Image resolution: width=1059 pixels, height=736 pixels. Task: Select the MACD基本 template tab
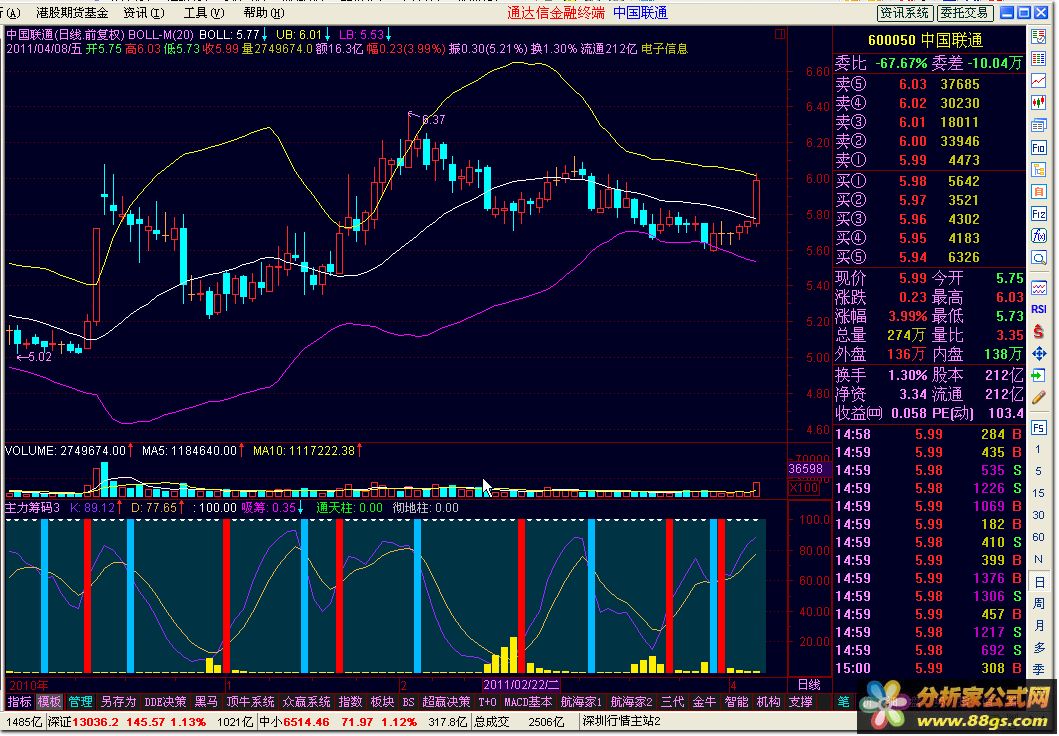click(x=529, y=702)
